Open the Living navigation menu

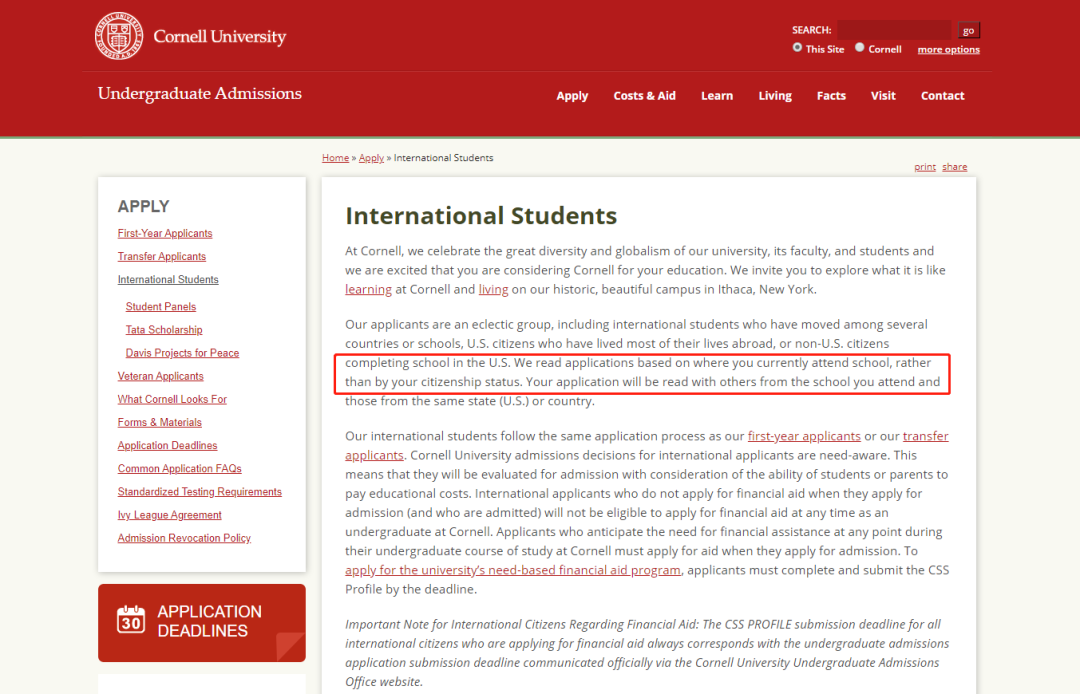[x=775, y=96]
